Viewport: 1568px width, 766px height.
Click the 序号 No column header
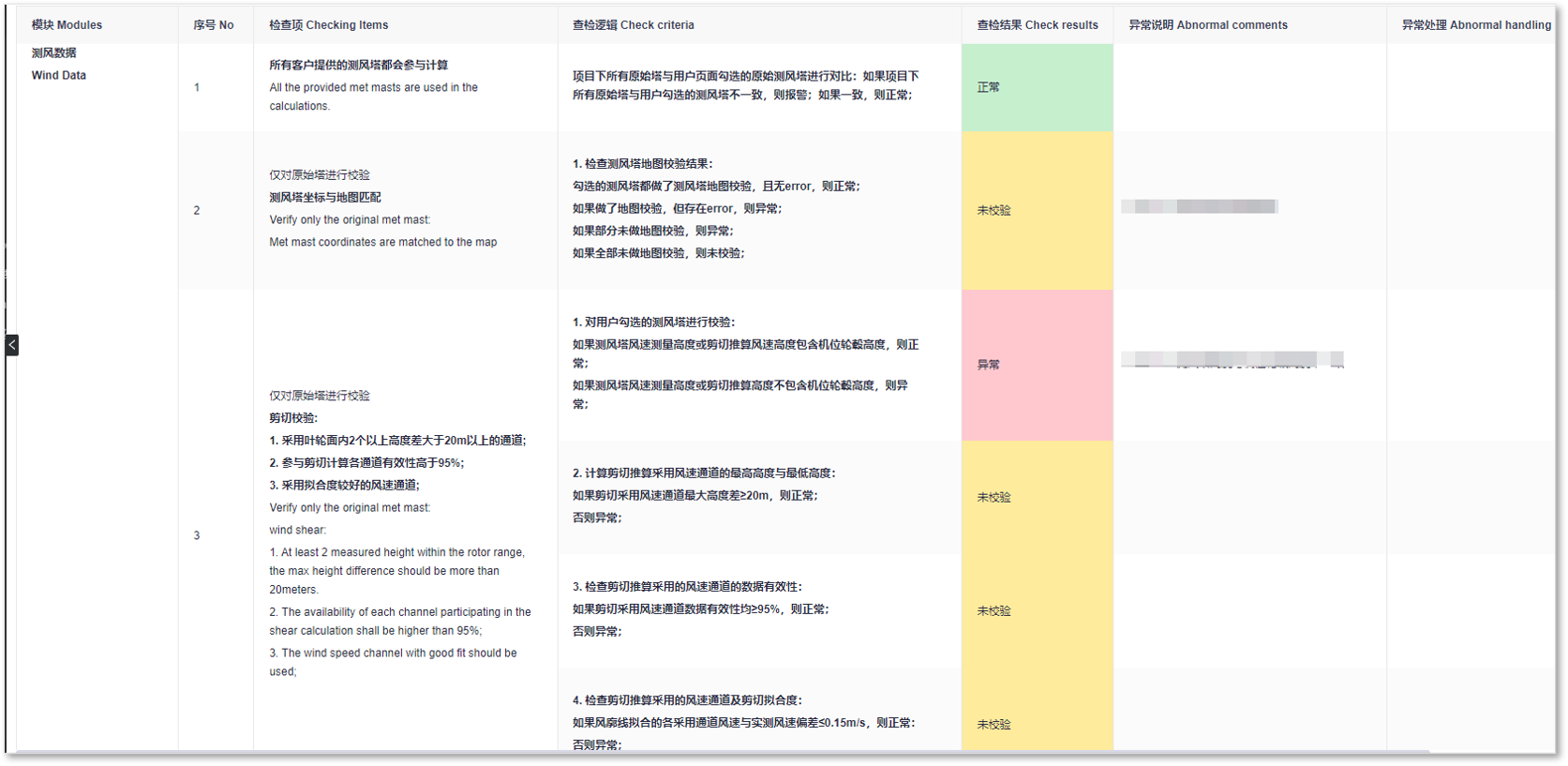tap(214, 25)
